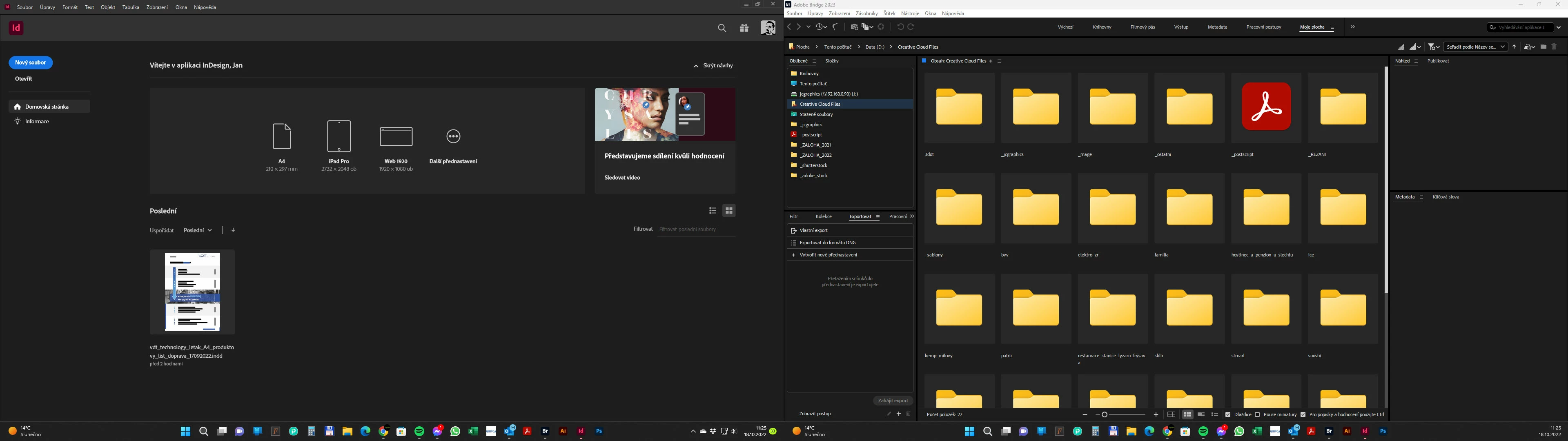
Task: Switch recent files to list view
Action: (x=712, y=211)
